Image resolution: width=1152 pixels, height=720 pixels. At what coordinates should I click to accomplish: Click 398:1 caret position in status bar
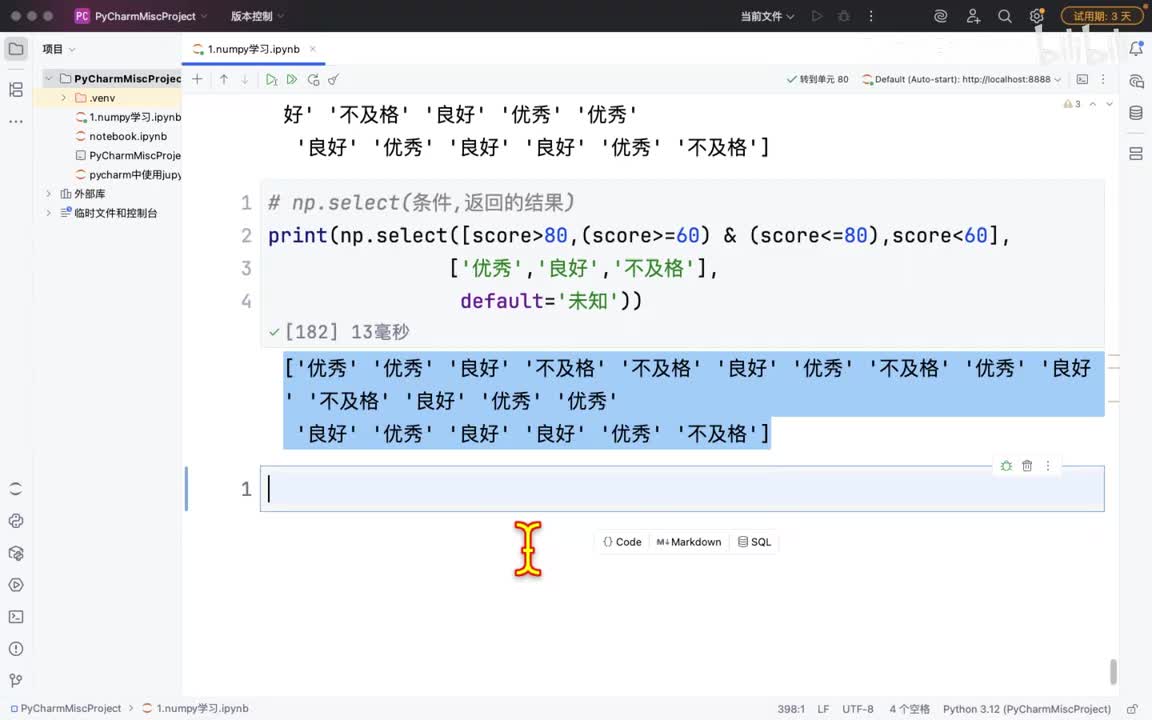(x=791, y=709)
